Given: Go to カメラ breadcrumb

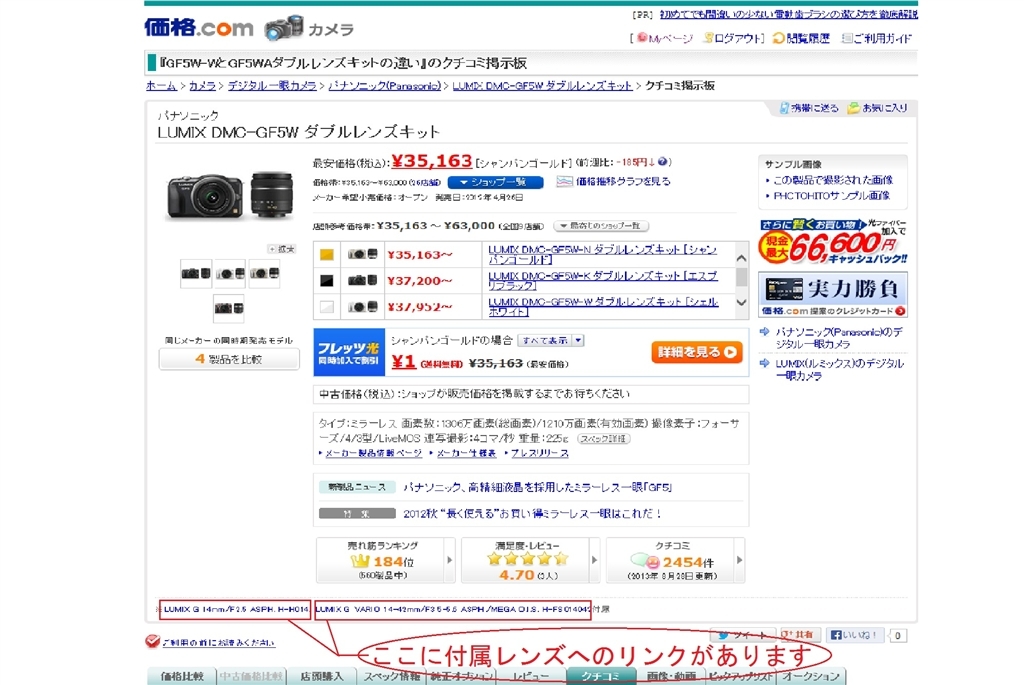Looking at the screenshot, I should (202, 86).
